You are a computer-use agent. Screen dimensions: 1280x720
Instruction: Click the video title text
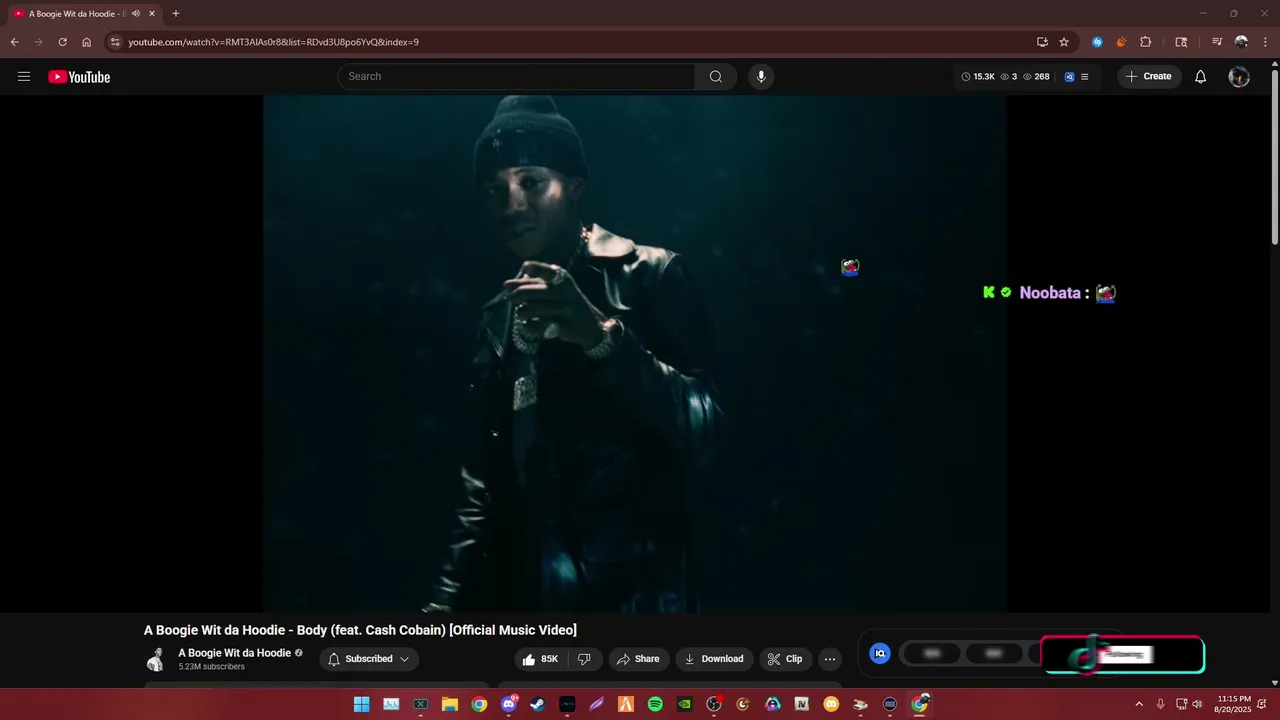[x=360, y=630]
